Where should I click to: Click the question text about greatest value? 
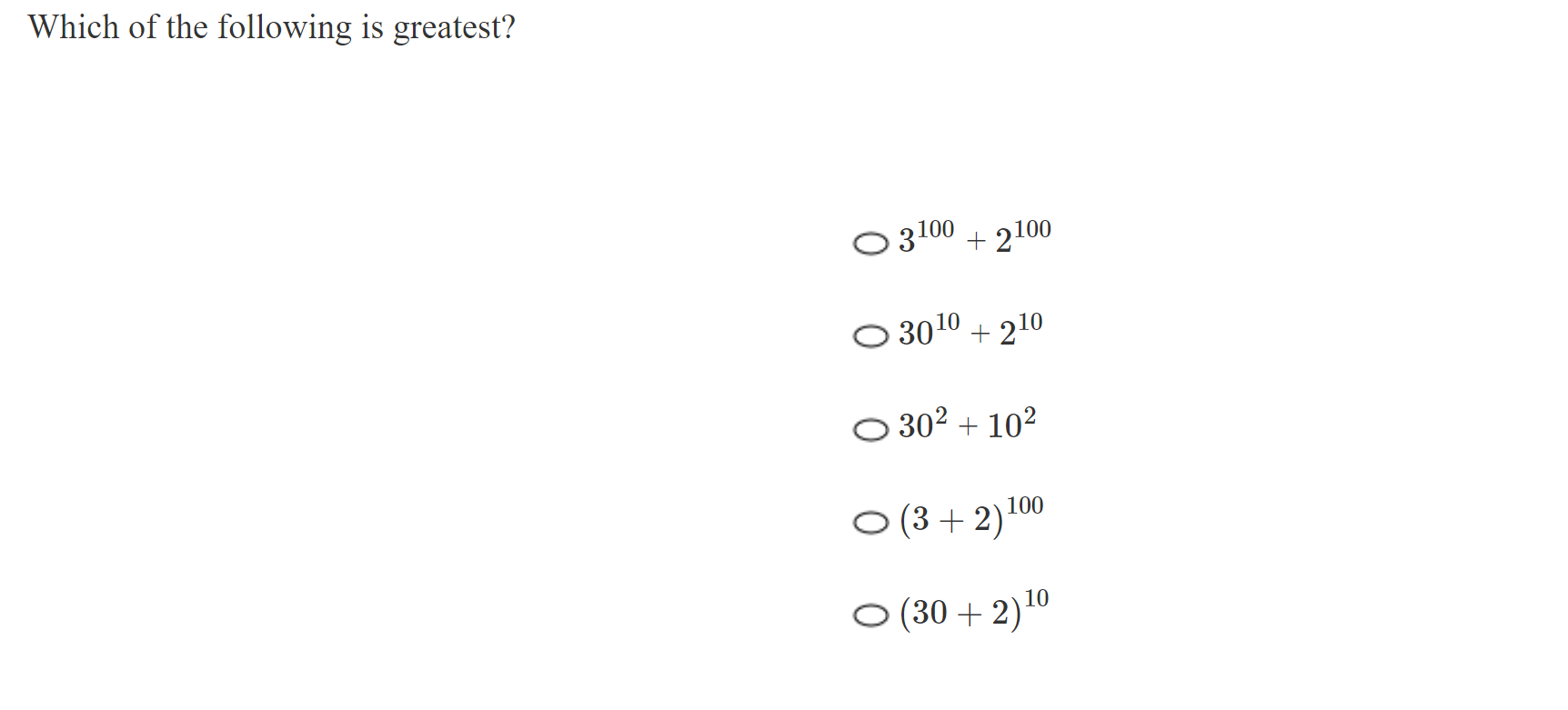pos(272,27)
